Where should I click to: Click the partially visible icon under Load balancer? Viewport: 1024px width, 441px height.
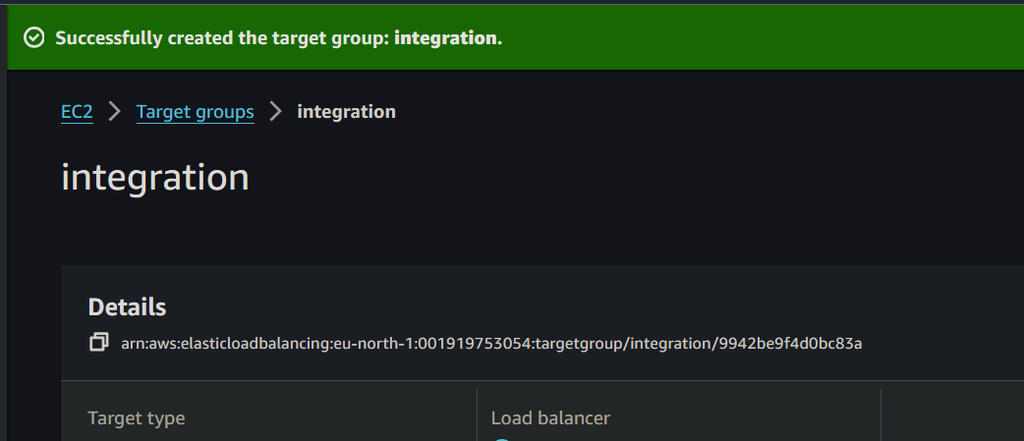[502, 438]
